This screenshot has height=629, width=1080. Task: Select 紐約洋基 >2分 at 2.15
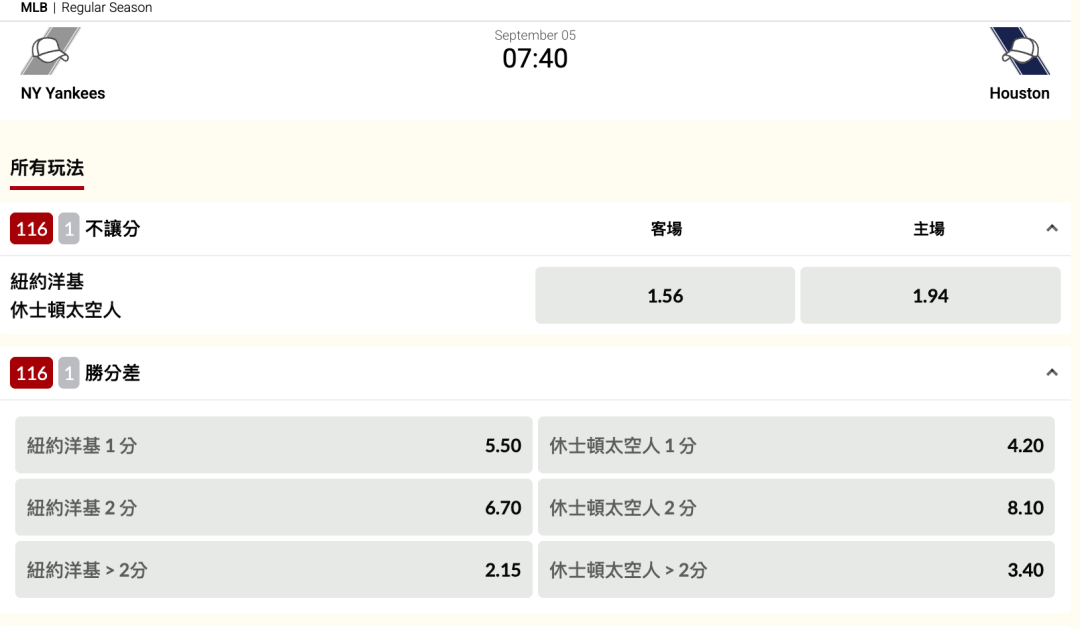273,570
